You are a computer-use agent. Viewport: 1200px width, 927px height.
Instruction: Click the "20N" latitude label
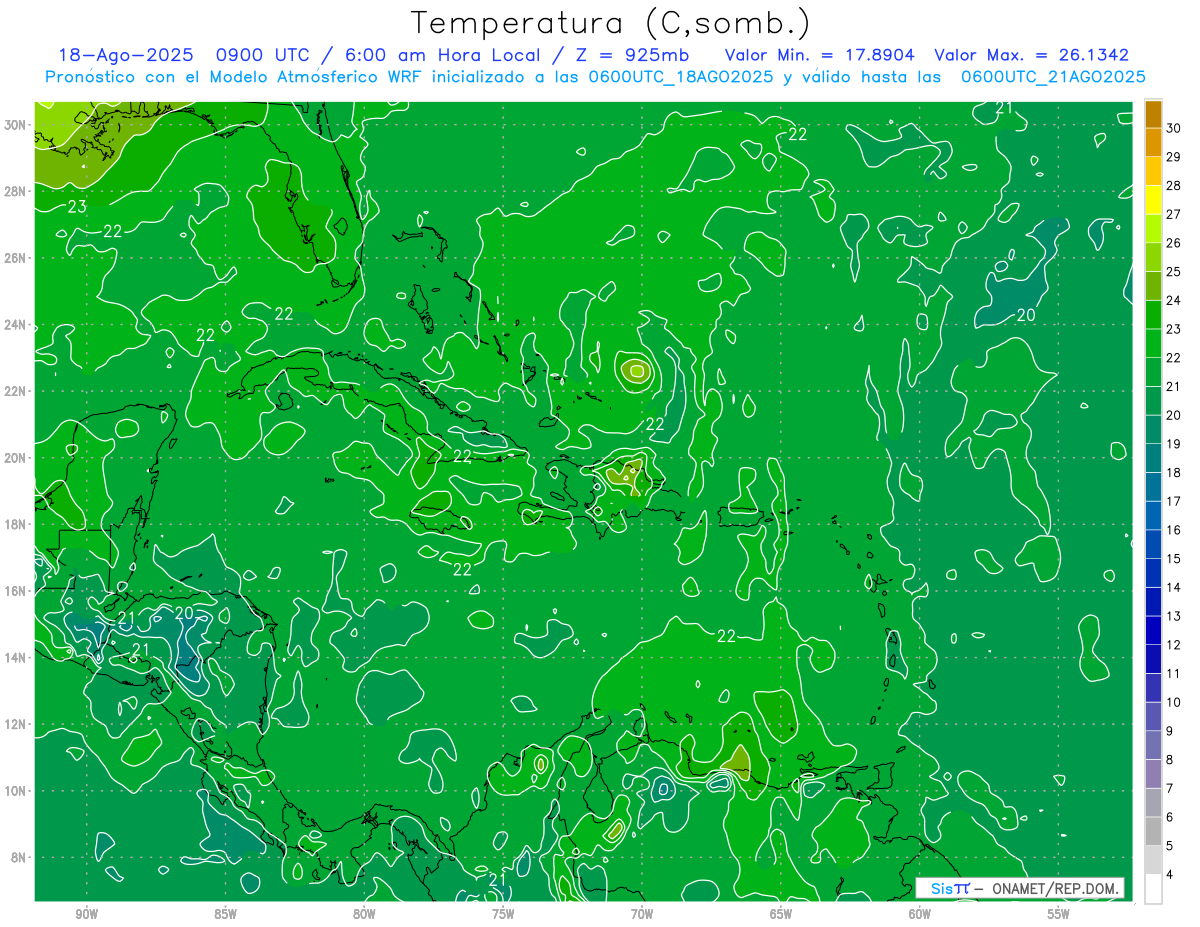[16, 457]
